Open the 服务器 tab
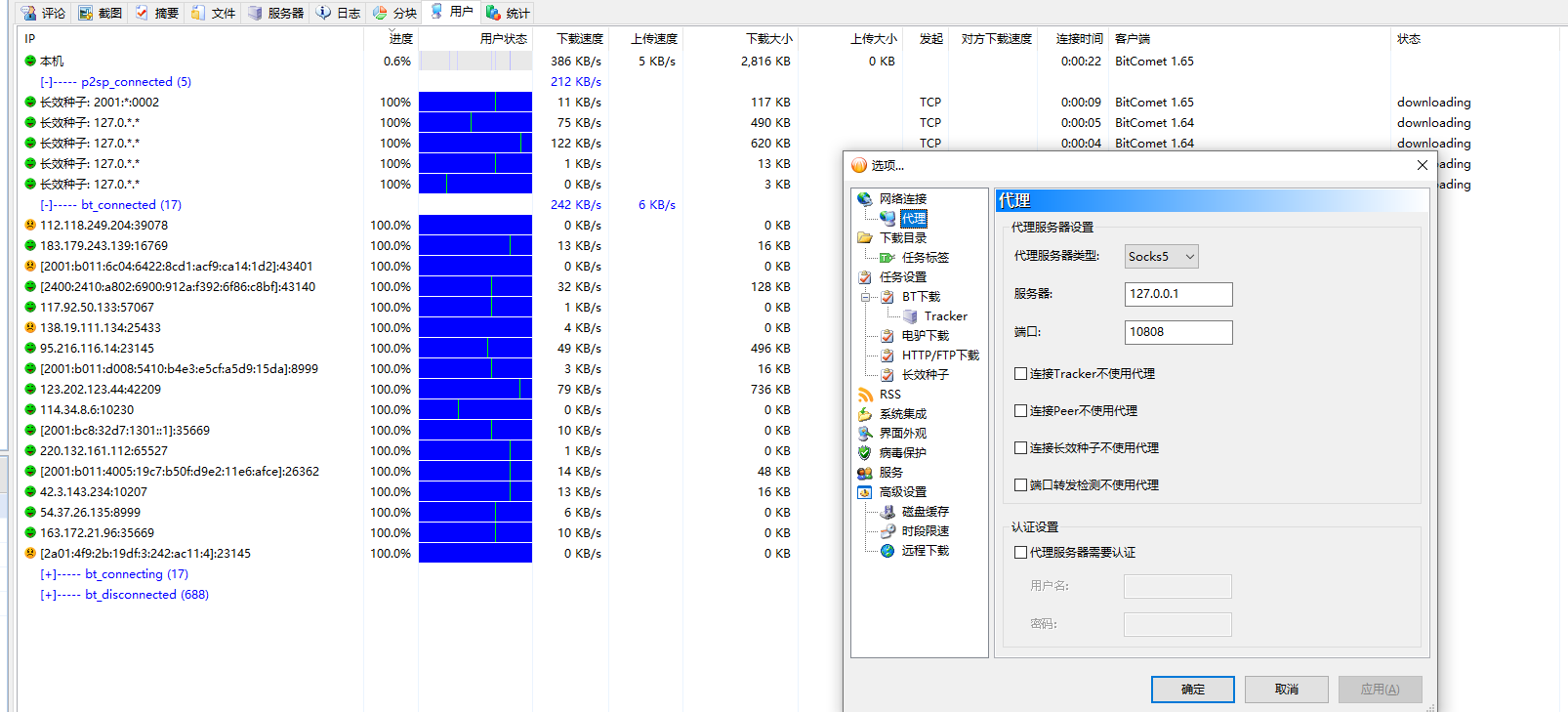Viewport: 1568px width, 712px height. click(275, 13)
